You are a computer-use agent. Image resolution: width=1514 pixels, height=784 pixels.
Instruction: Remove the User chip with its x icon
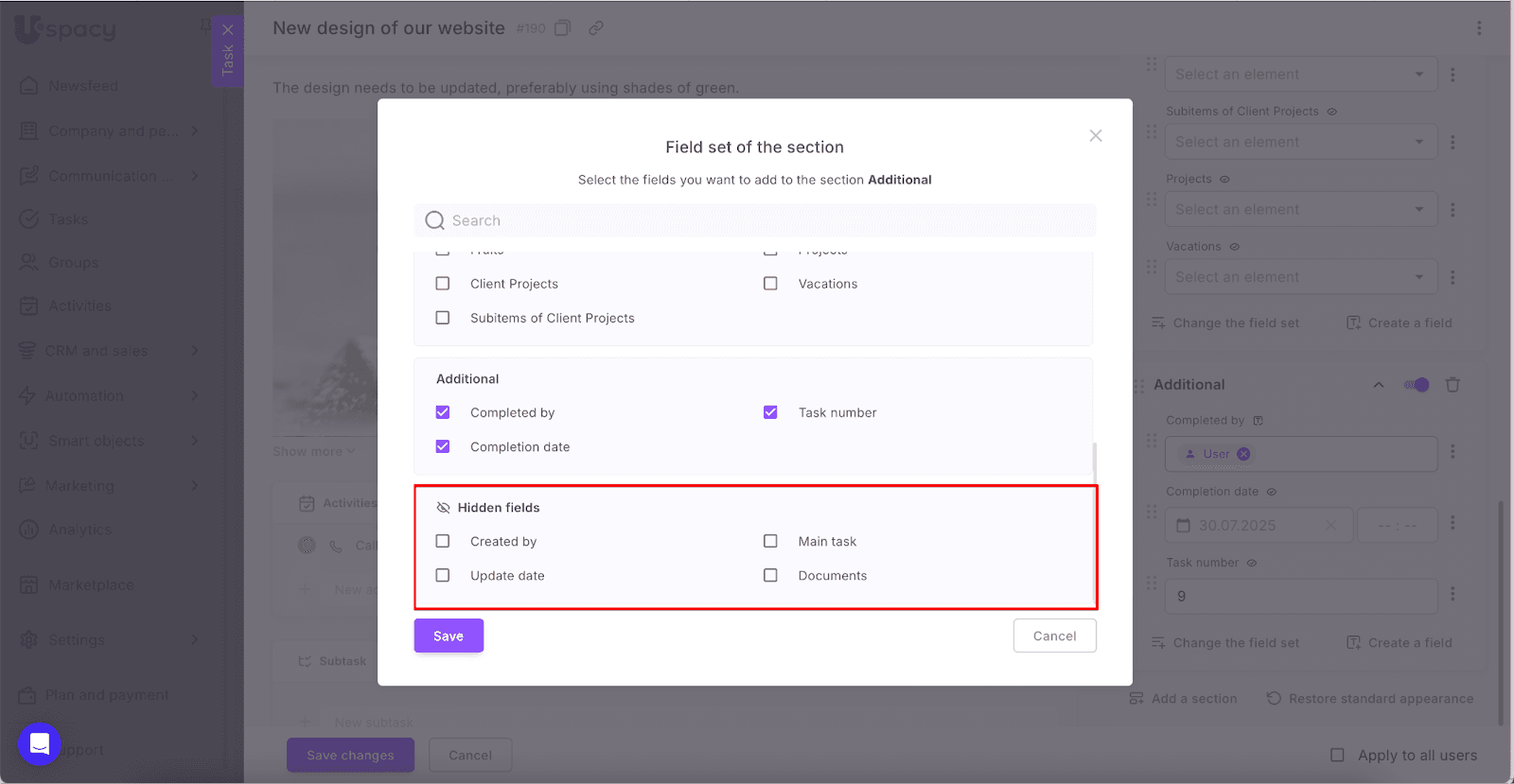1244,454
